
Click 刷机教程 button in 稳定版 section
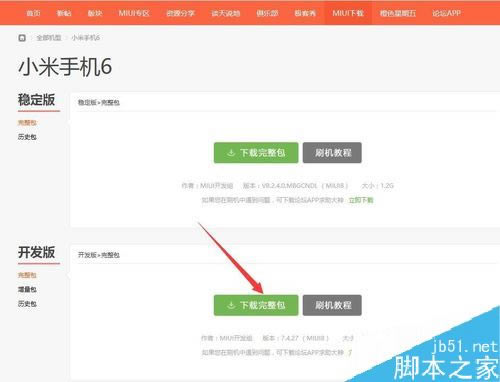point(332,153)
